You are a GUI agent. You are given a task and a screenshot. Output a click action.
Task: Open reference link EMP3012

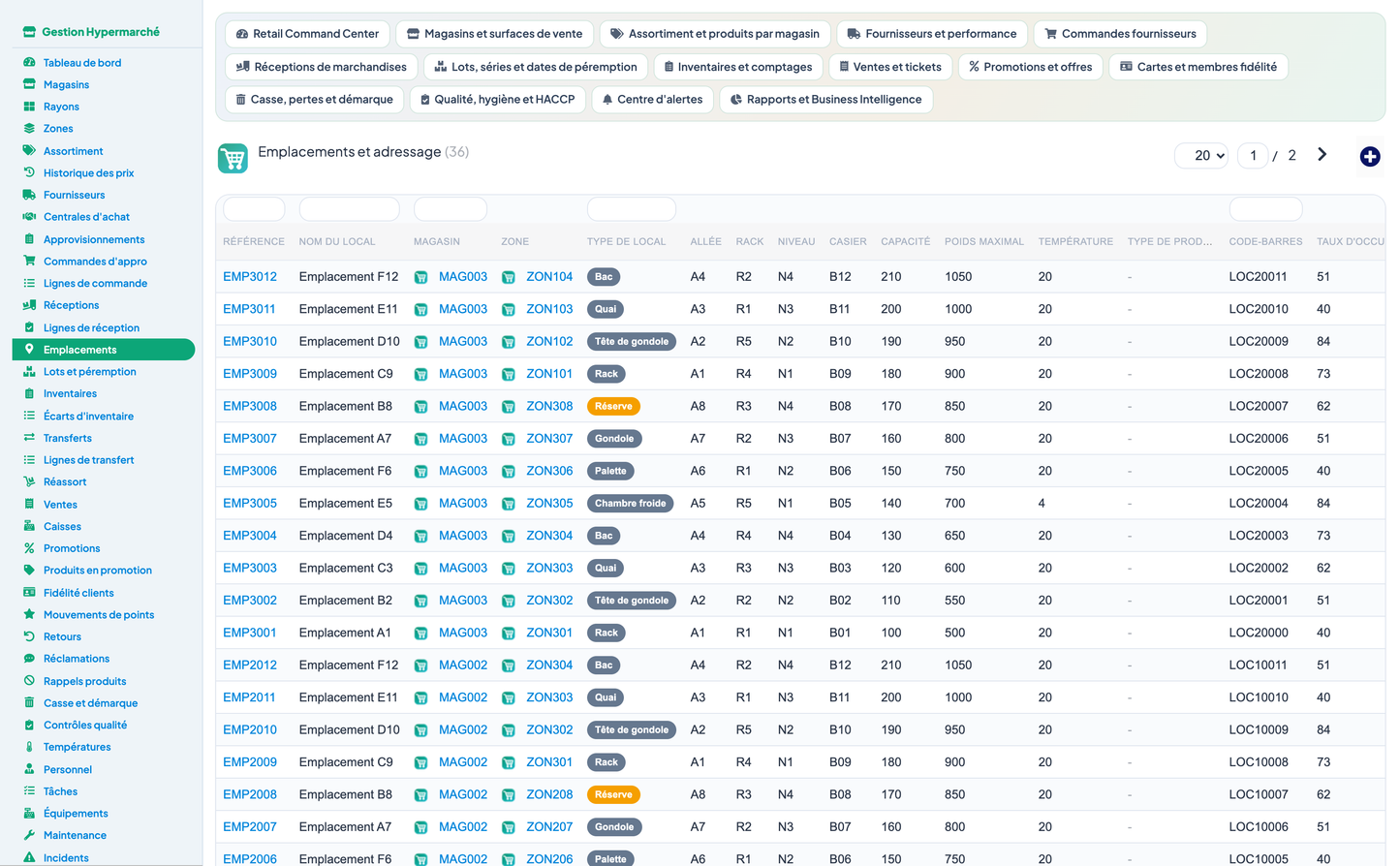(x=250, y=276)
